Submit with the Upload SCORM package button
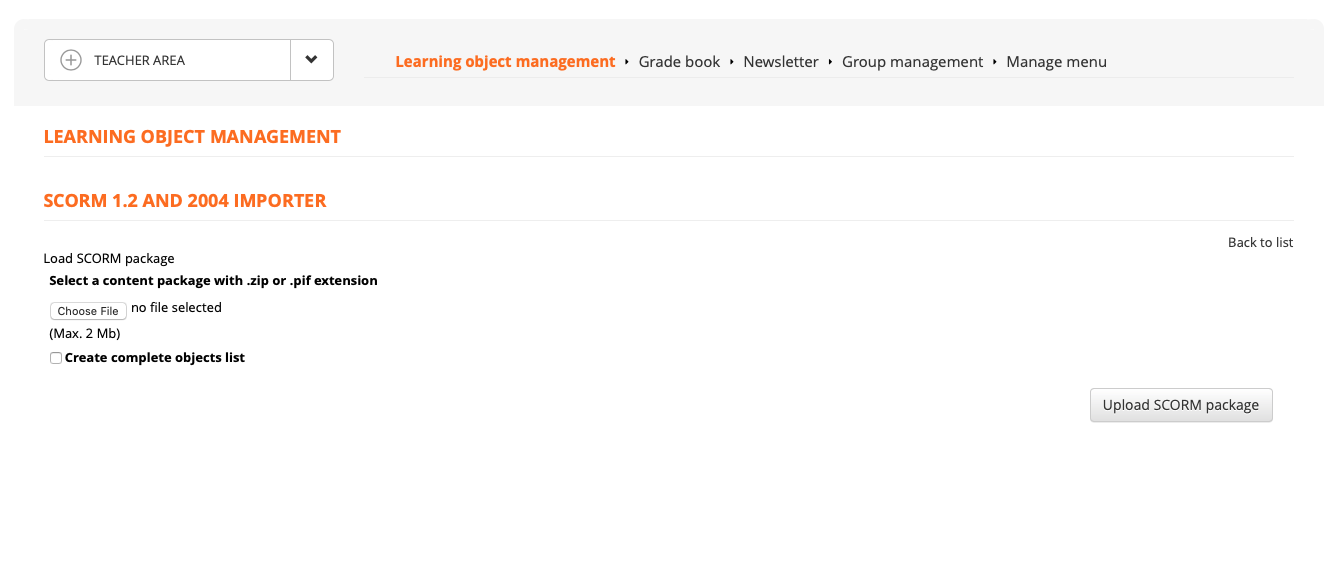 click(1180, 405)
